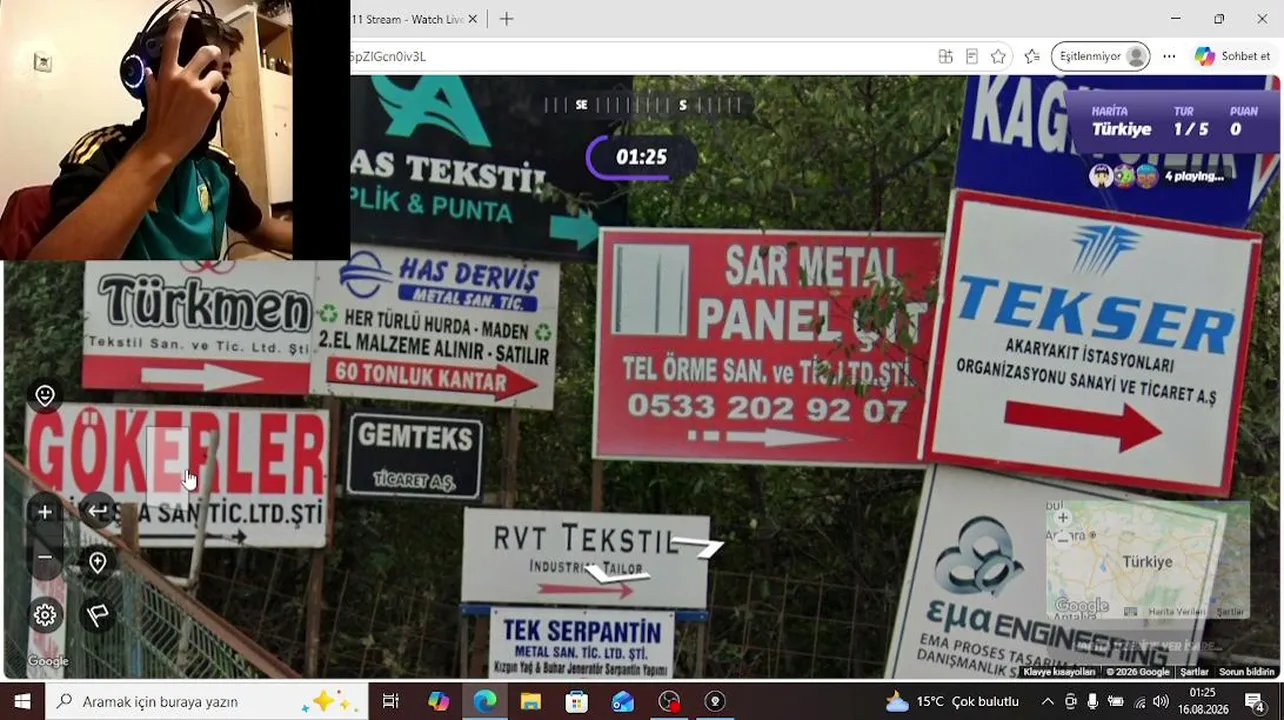Open Task View on the taskbar
Screen dimensions: 1284x720
(x=390, y=701)
